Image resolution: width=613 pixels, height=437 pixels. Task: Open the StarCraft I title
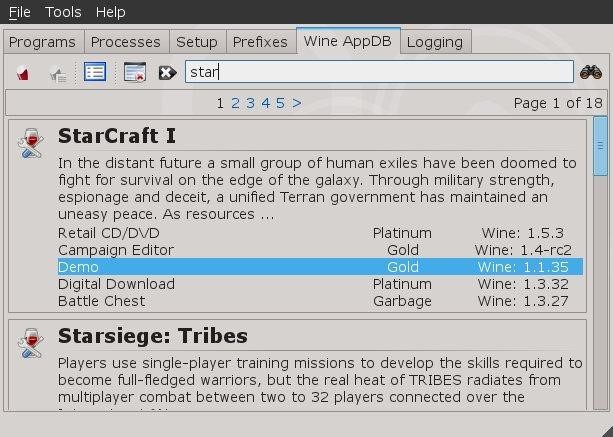click(x=117, y=136)
